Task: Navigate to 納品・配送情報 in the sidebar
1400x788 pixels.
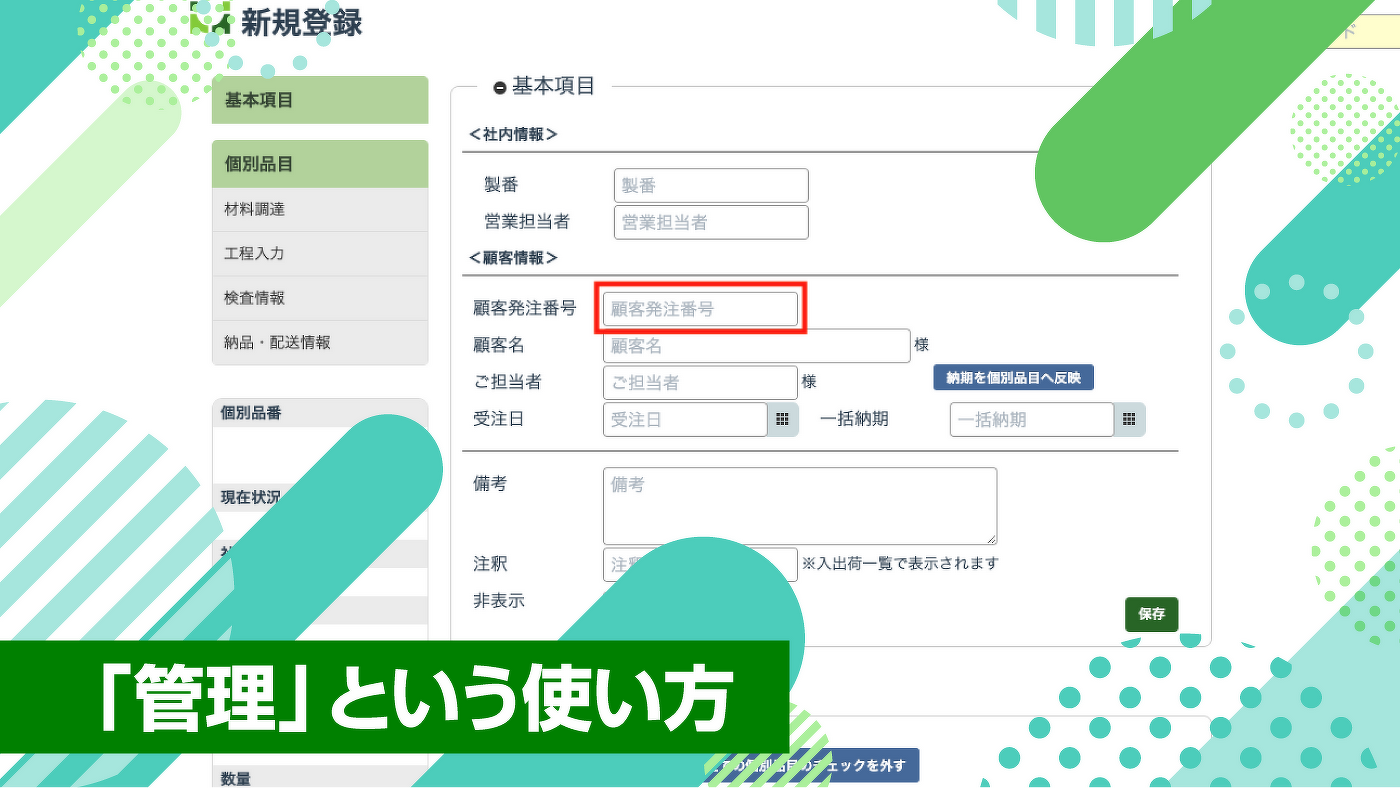Action: (x=319, y=342)
